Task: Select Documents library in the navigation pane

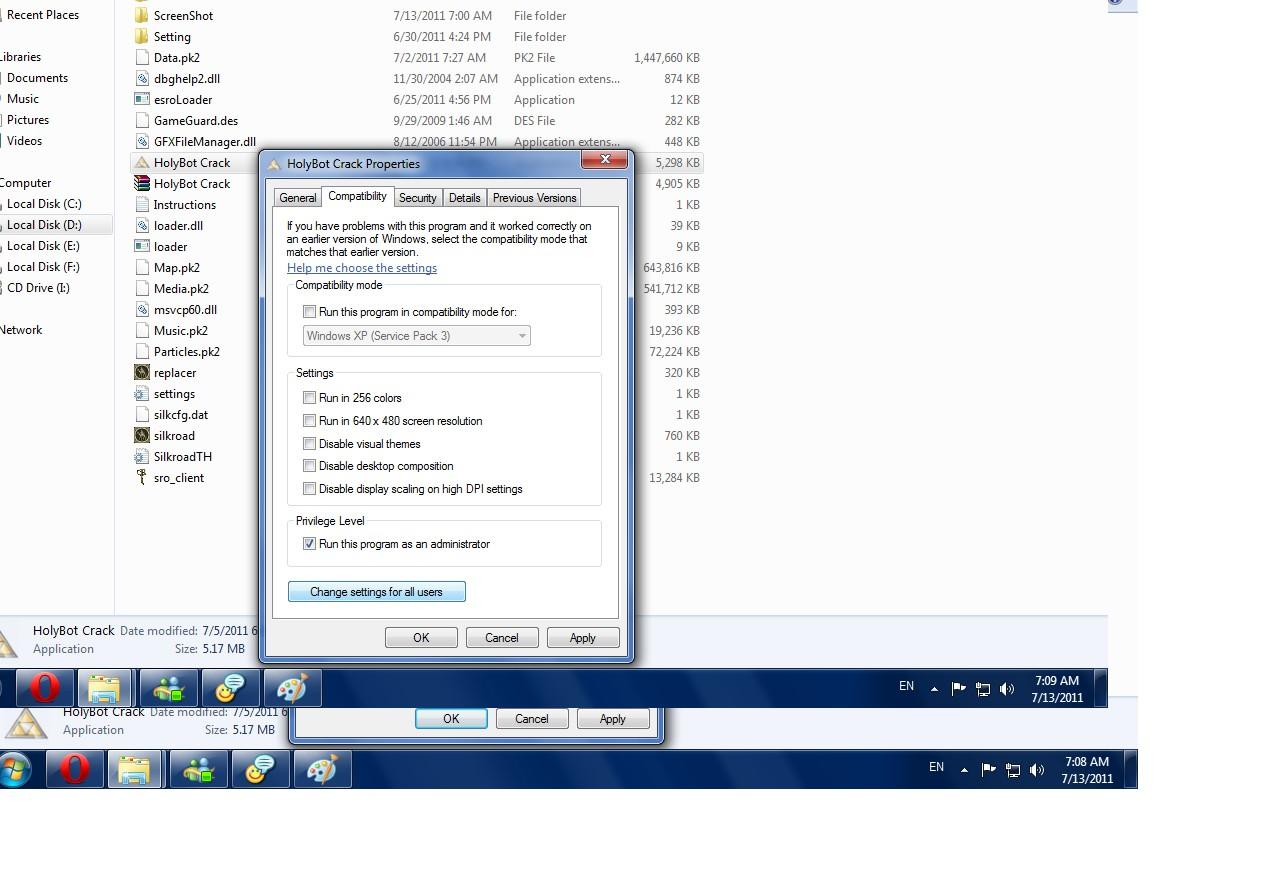Action: pos(37,78)
